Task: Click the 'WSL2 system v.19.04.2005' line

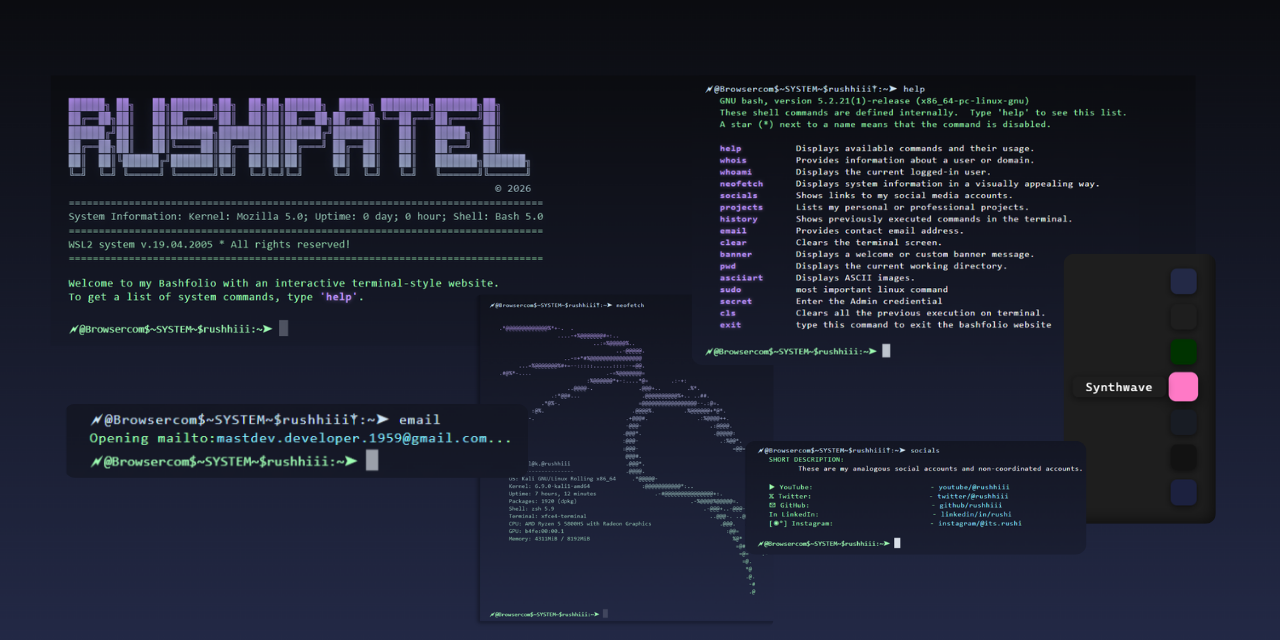Action: (x=209, y=244)
